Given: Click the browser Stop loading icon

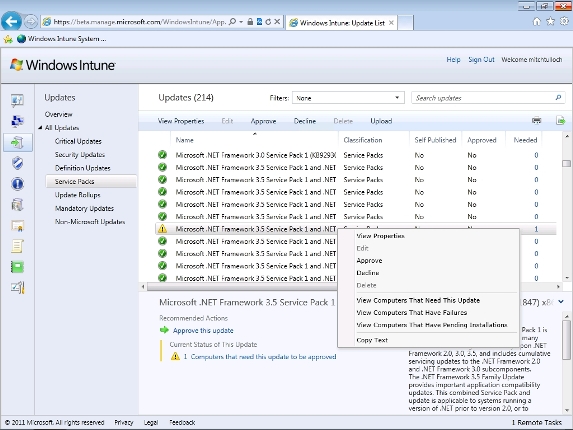Looking at the screenshot, I should click(x=277, y=22).
